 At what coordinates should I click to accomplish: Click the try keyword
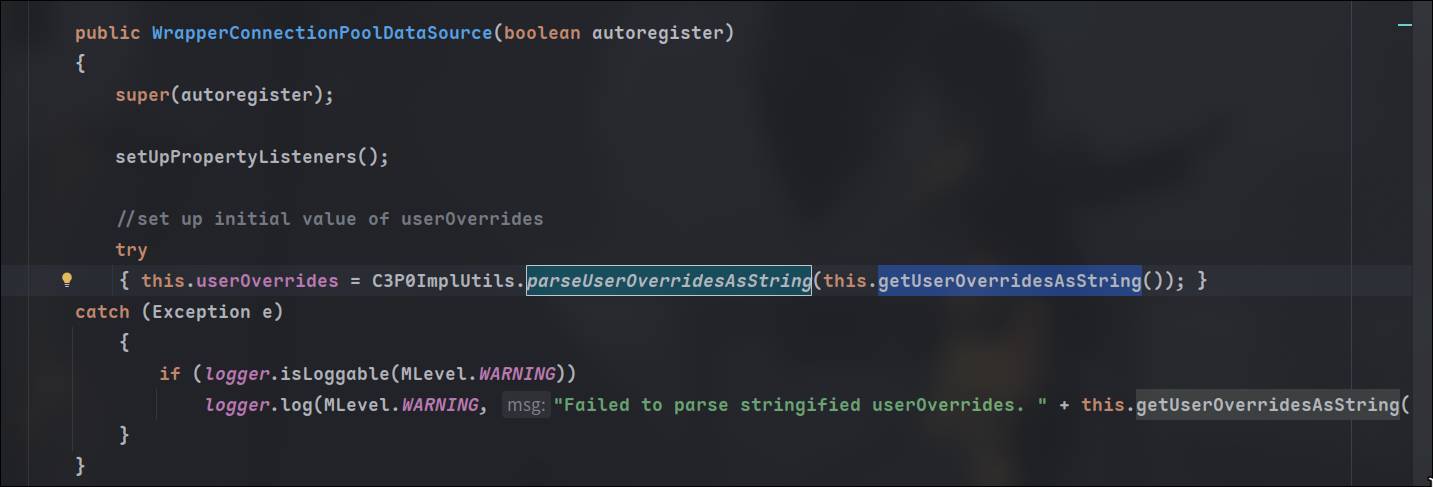click(131, 250)
